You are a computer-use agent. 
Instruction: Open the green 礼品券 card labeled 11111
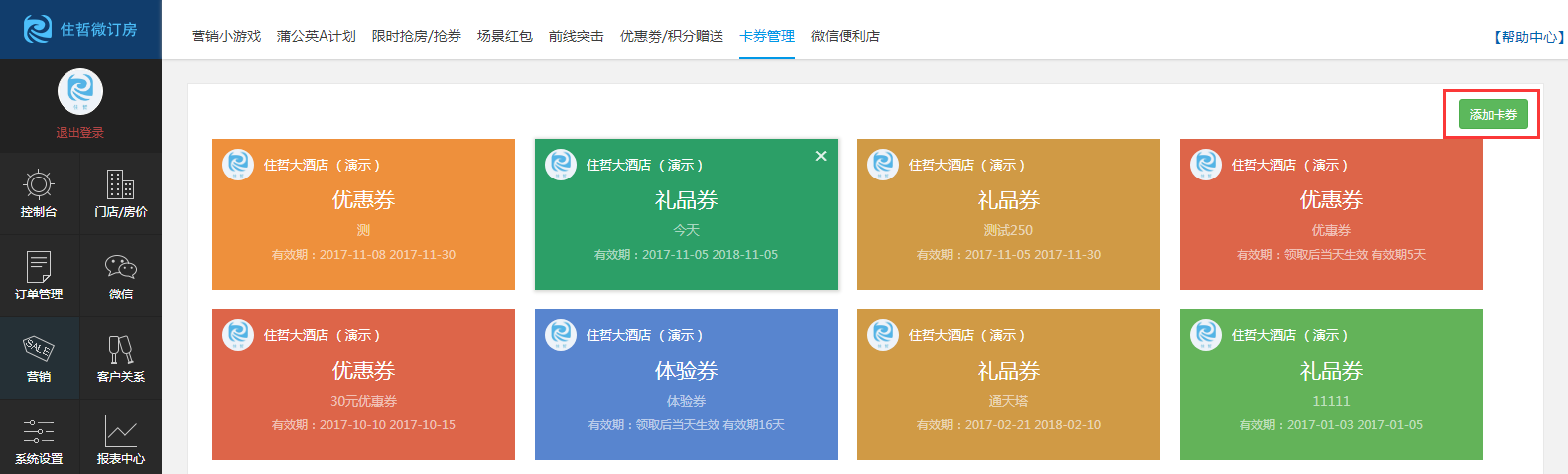pyautogui.click(x=1331, y=385)
